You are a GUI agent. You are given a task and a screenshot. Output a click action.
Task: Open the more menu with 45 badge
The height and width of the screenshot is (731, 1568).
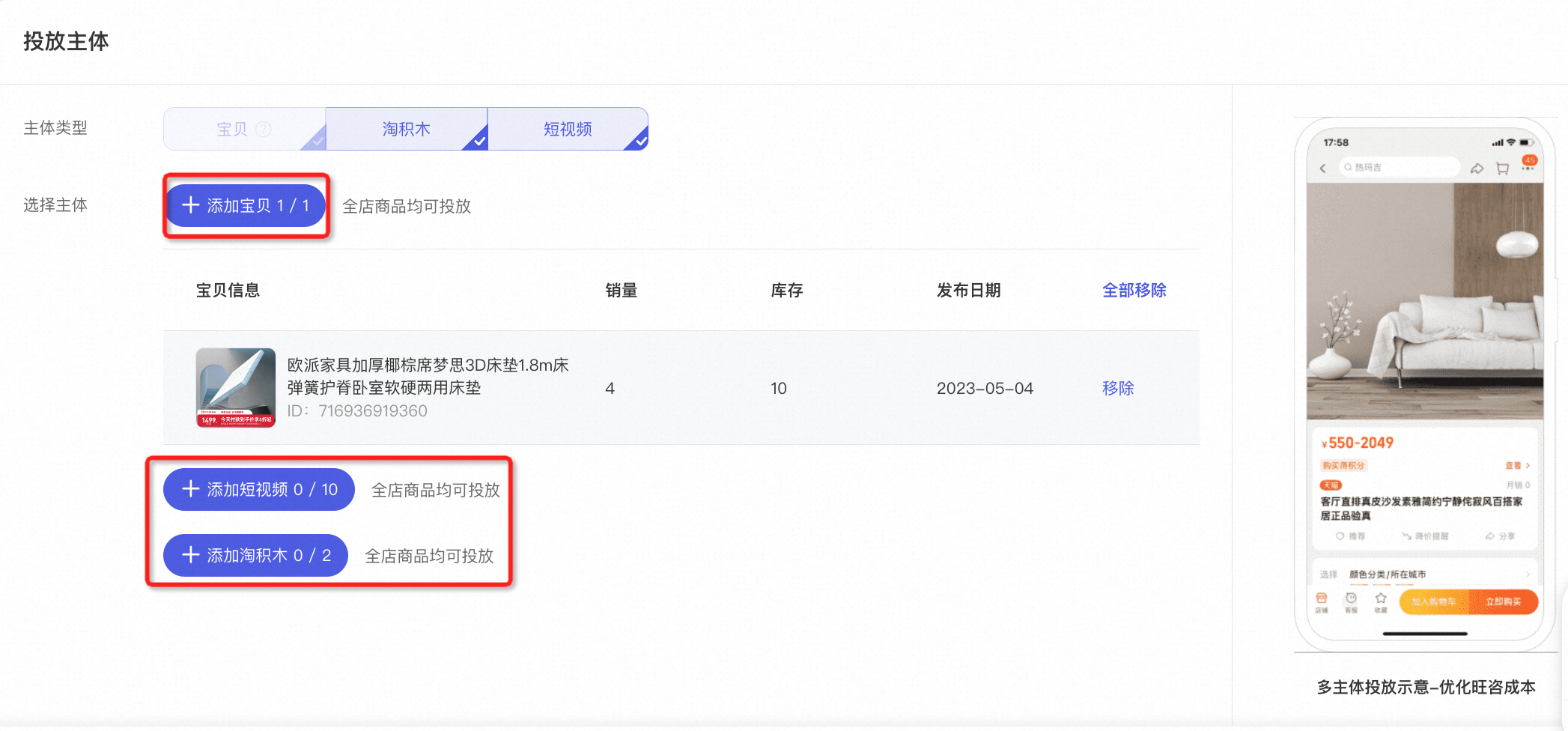[1528, 164]
